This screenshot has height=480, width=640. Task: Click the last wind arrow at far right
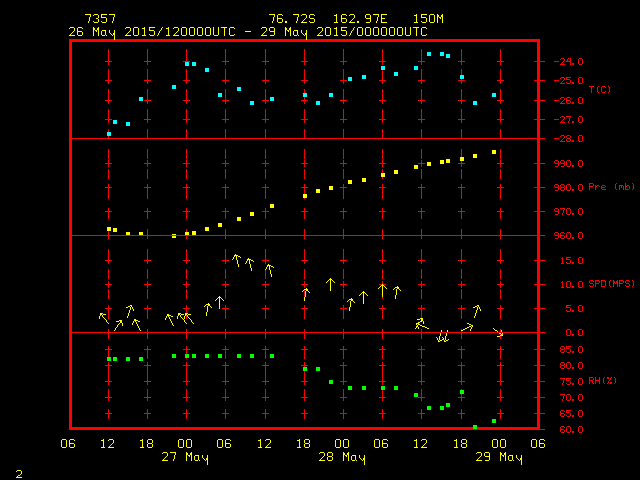[x=498, y=332]
